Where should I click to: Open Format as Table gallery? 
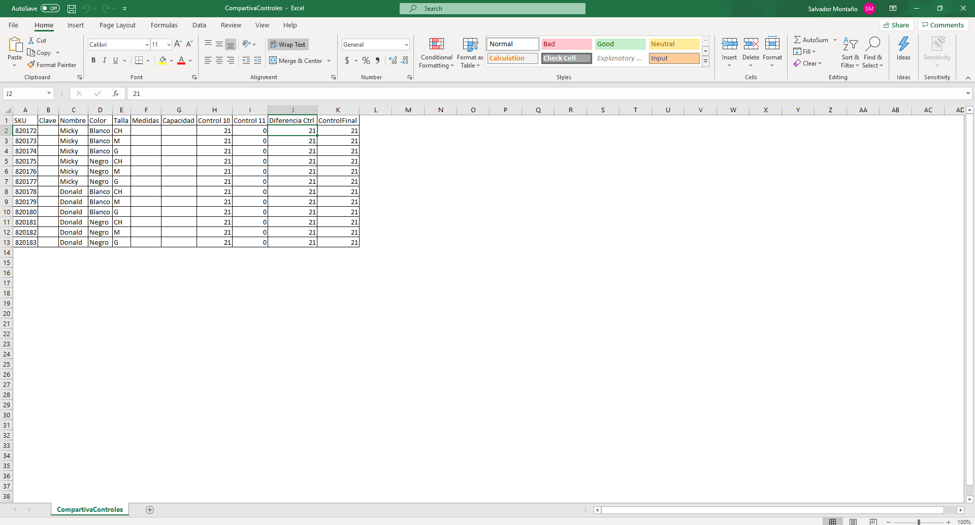pyautogui.click(x=470, y=53)
